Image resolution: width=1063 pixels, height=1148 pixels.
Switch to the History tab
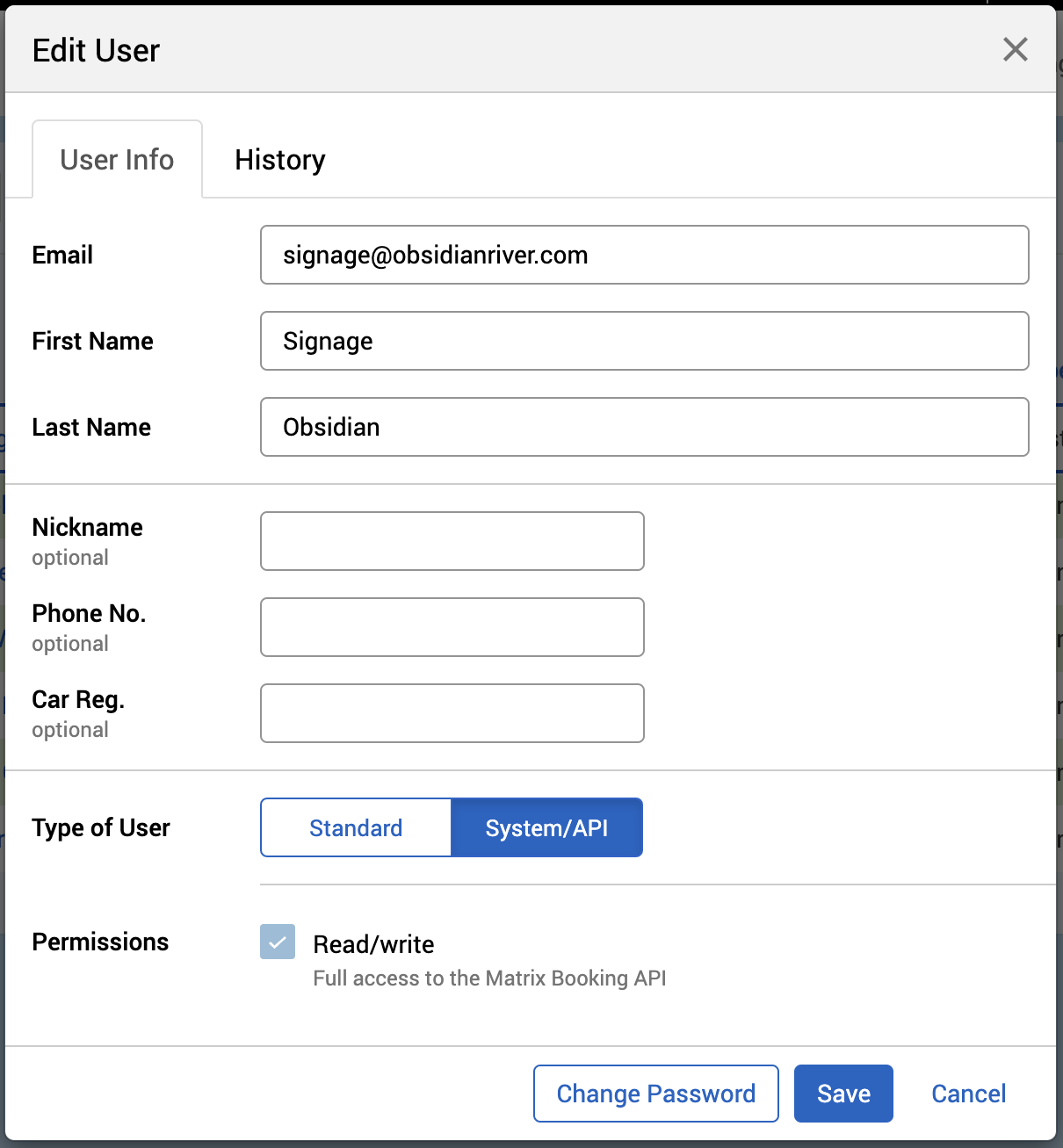[x=279, y=160]
